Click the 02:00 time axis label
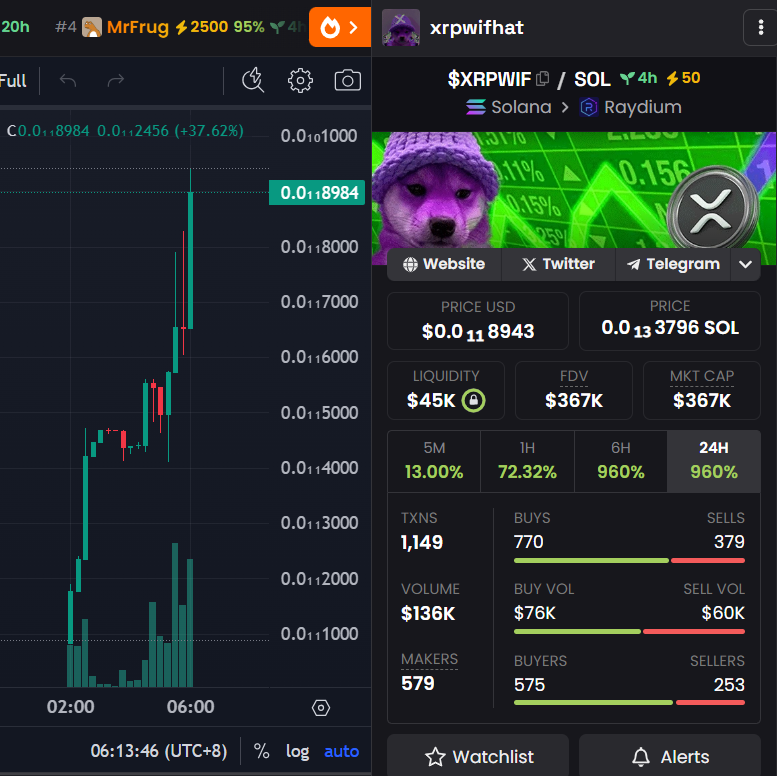This screenshot has width=777, height=776. click(x=70, y=707)
